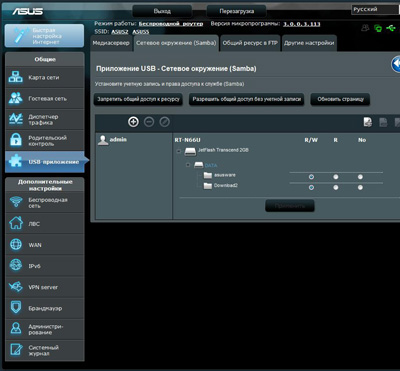Set asusware folder to R/W
This screenshot has height=371, width=400.
point(311,177)
